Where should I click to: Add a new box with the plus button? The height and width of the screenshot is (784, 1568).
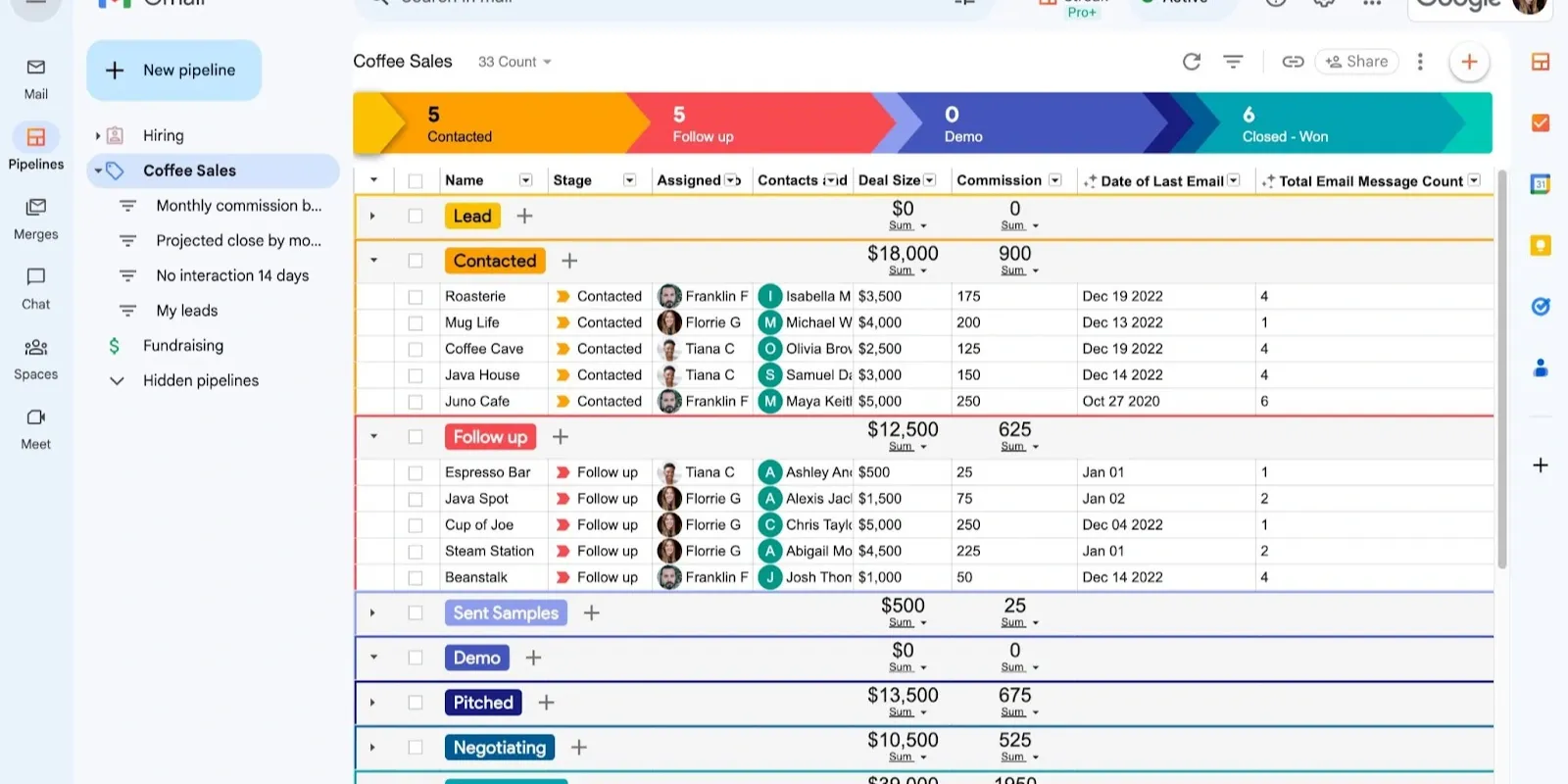1469,62
